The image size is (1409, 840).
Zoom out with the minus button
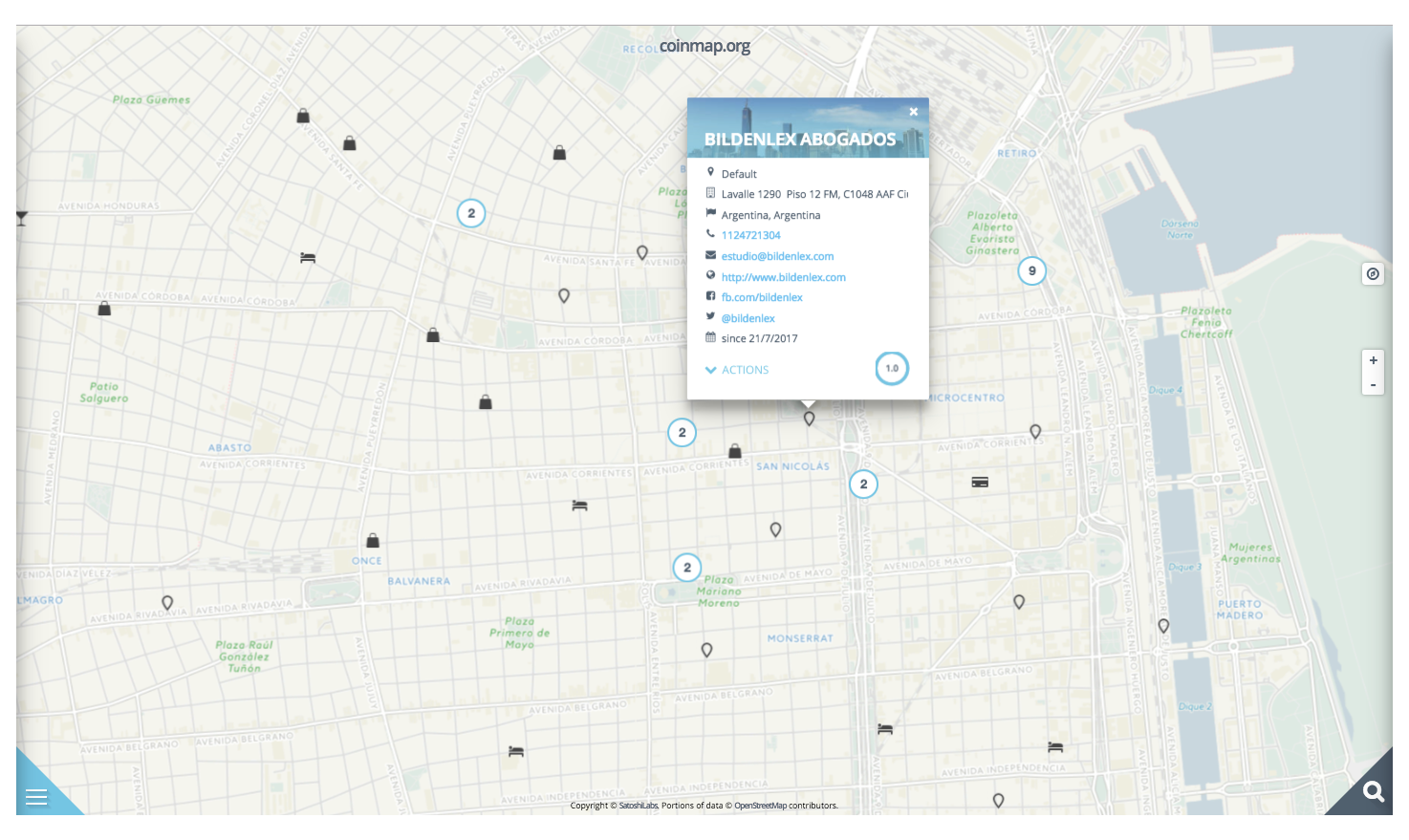tap(1373, 384)
